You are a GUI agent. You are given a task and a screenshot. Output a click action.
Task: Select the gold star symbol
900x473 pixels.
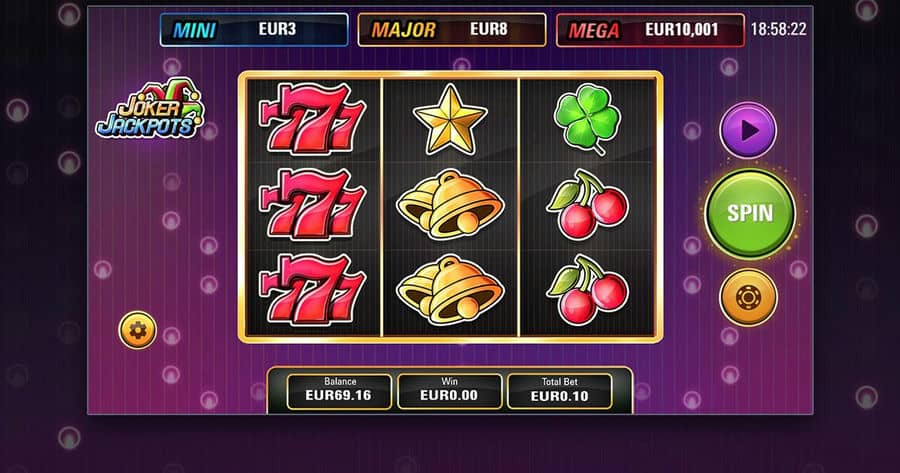(450, 119)
